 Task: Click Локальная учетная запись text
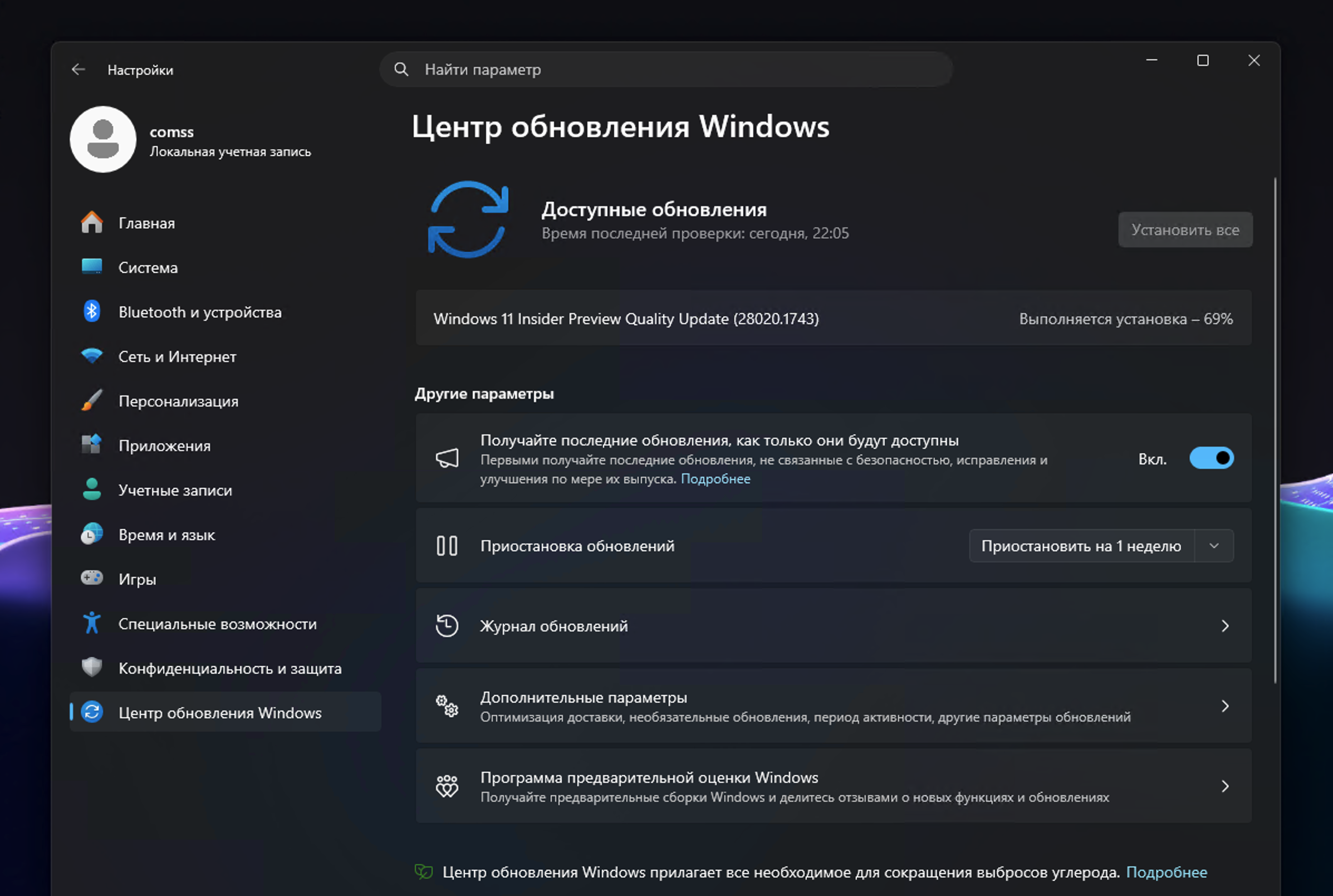click(231, 151)
